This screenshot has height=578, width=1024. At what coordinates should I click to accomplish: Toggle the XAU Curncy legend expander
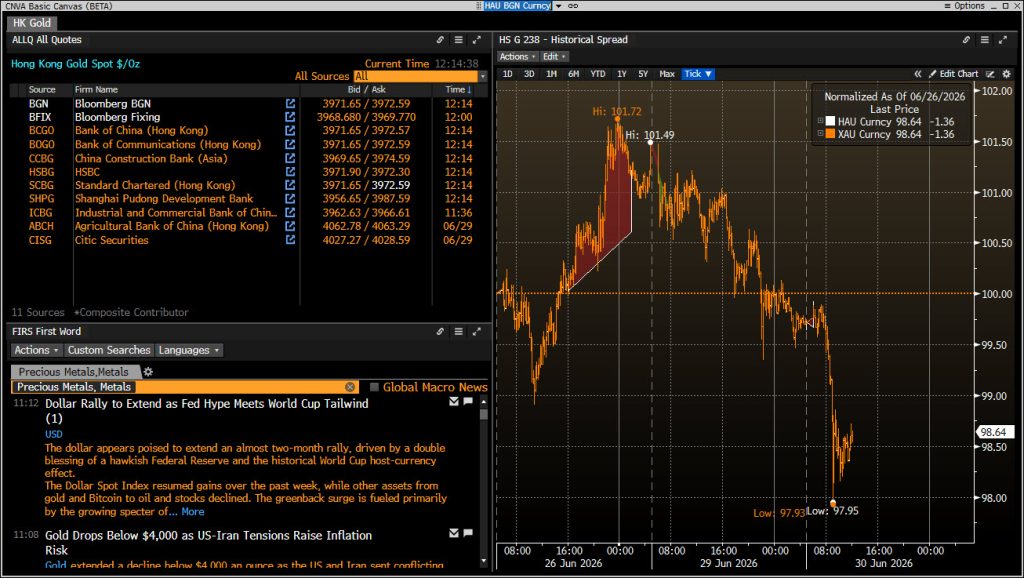click(x=820, y=134)
